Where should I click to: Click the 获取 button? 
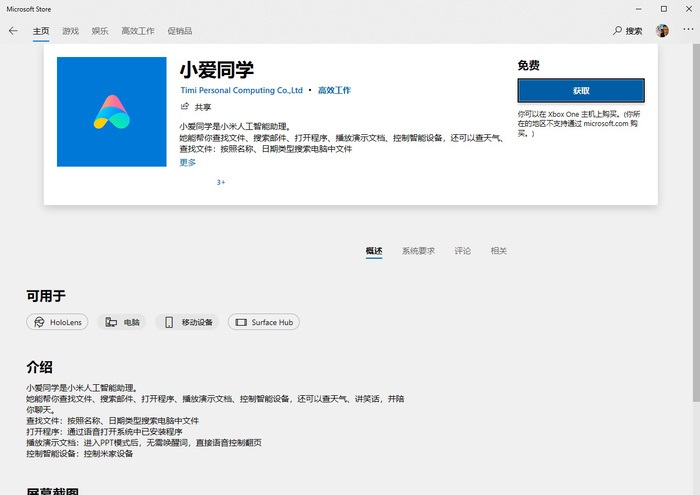coord(580,90)
